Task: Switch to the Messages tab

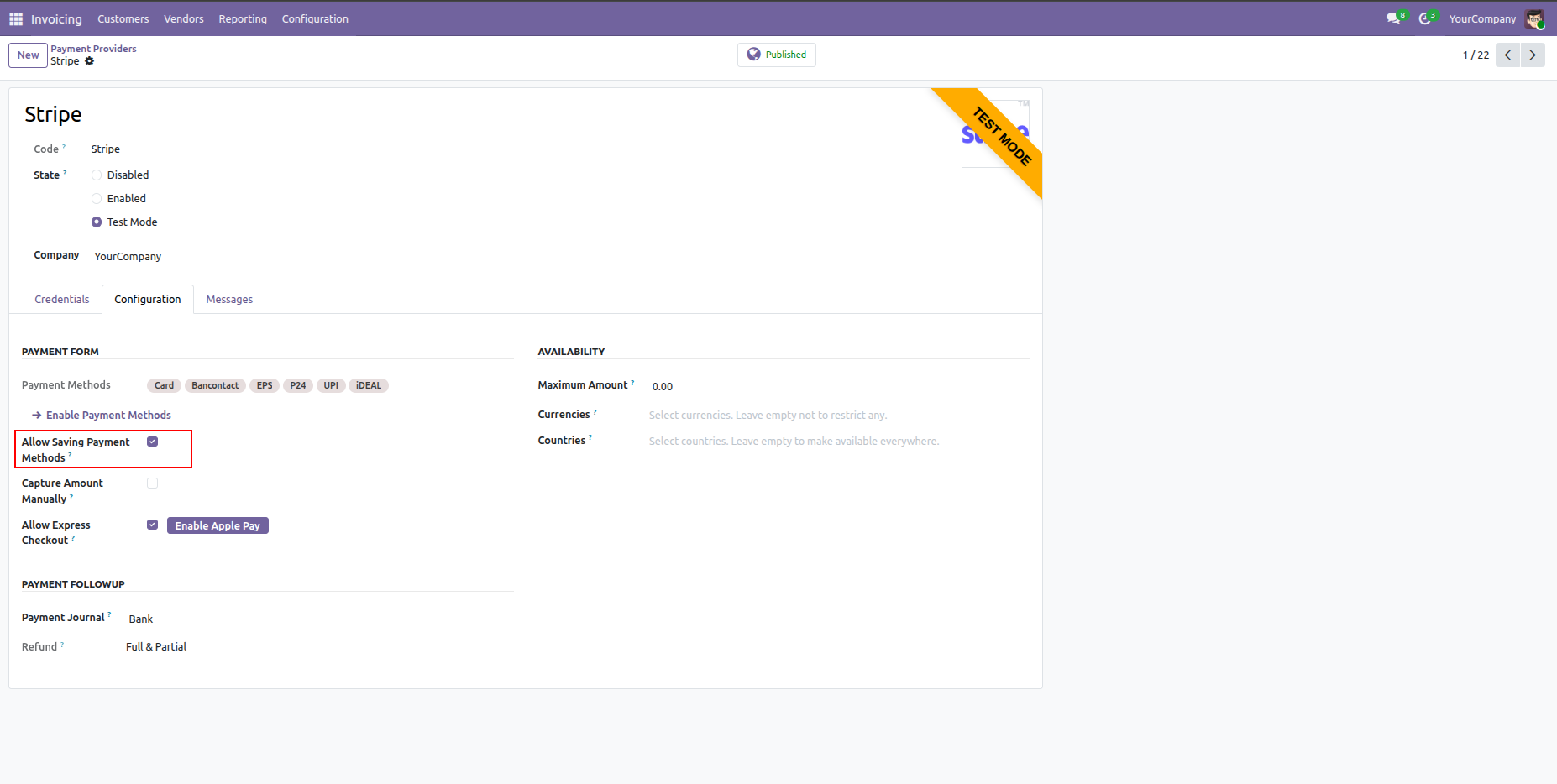Action: click(229, 300)
